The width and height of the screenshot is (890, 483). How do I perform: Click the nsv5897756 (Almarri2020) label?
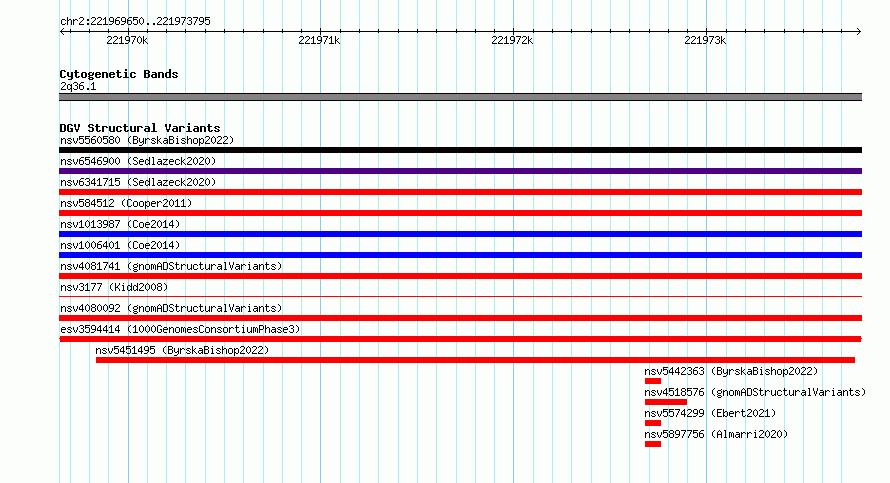click(716, 434)
